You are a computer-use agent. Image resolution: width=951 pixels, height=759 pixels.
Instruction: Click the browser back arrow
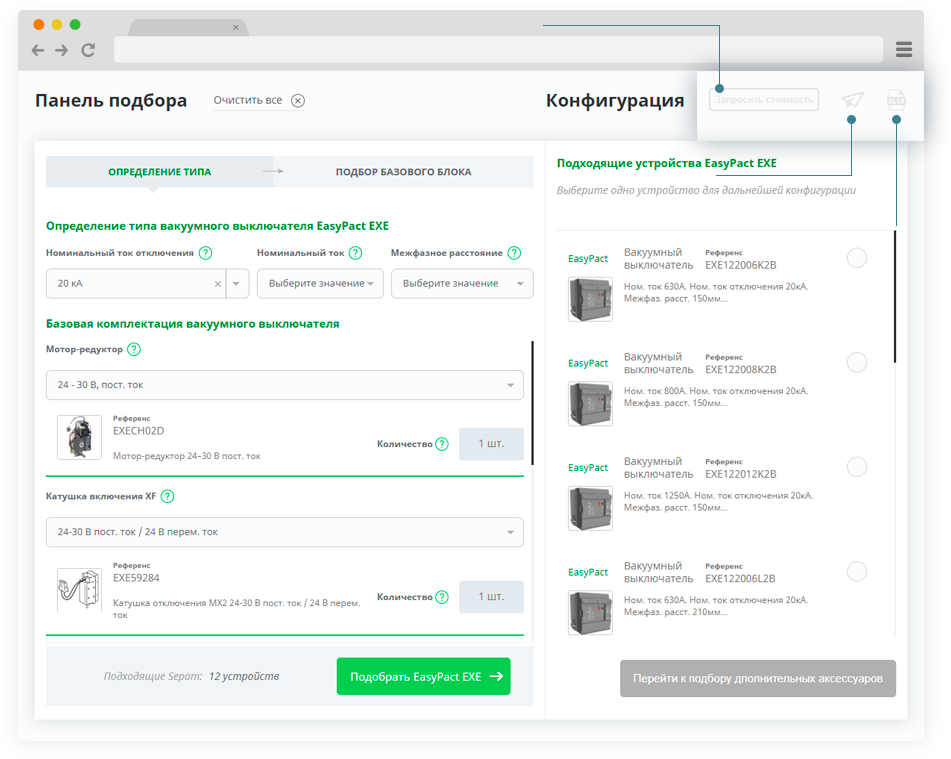[38, 50]
